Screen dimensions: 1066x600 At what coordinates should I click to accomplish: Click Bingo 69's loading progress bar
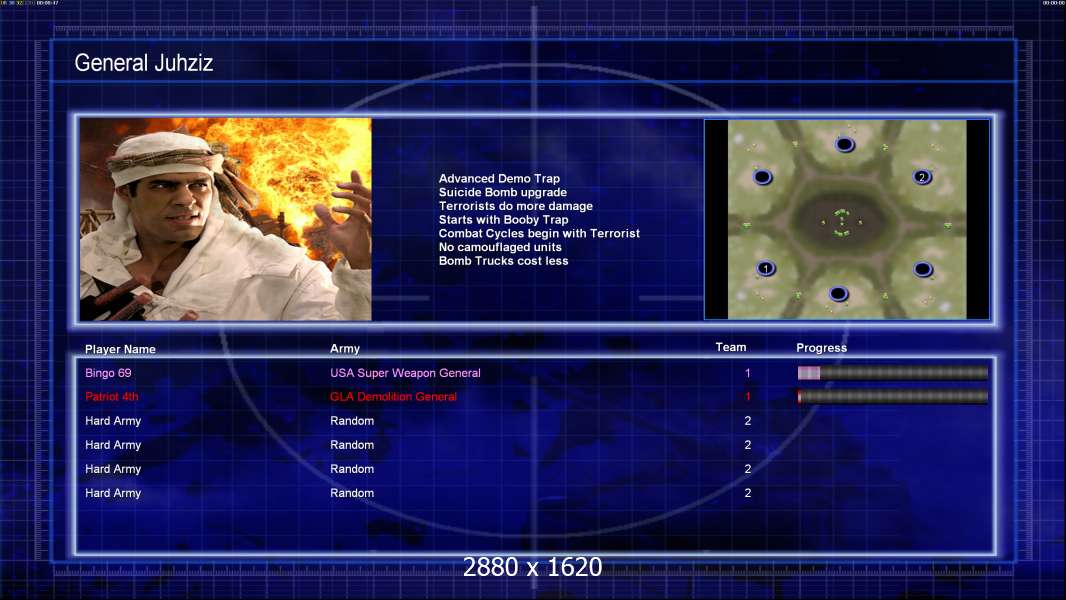893,372
